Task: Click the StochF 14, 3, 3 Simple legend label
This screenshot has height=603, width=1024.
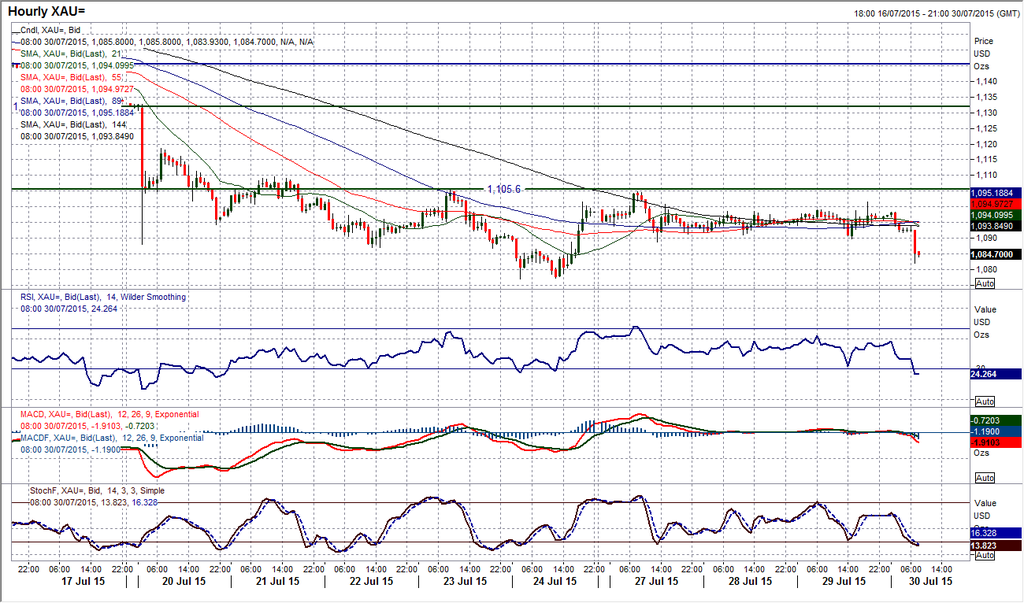Action: point(97,491)
